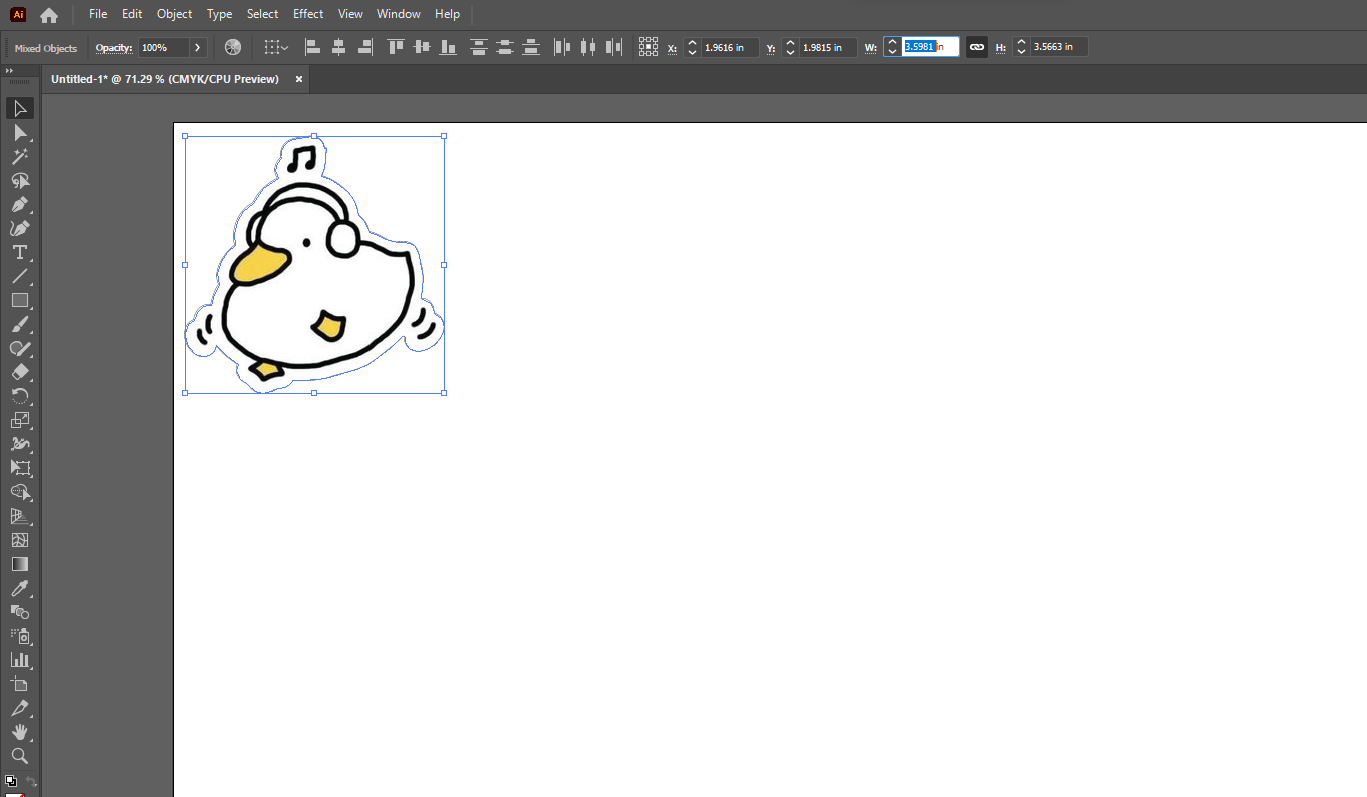This screenshot has height=797, width=1367.
Task: Distribute objects by horizontal center
Action: click(588, 47)
